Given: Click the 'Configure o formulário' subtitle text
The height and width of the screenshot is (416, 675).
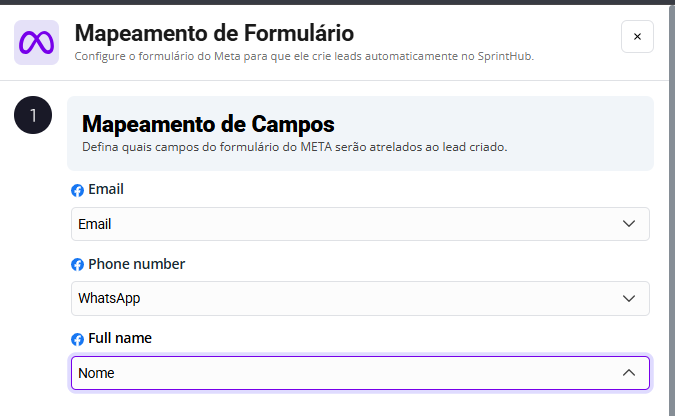Looking at the screenshot, I should coord(130,56).
